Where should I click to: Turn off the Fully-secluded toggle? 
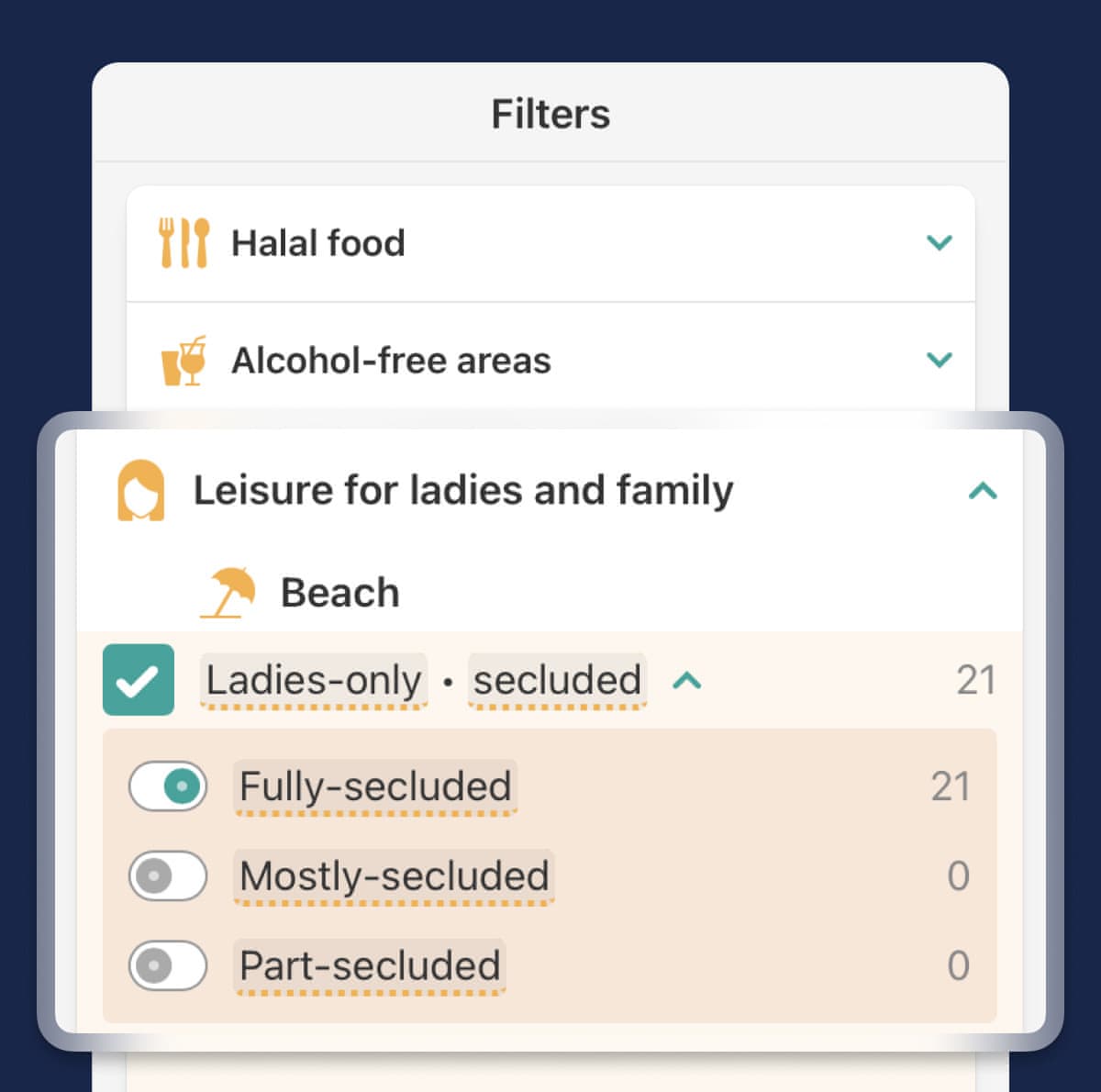click(168, 786)
